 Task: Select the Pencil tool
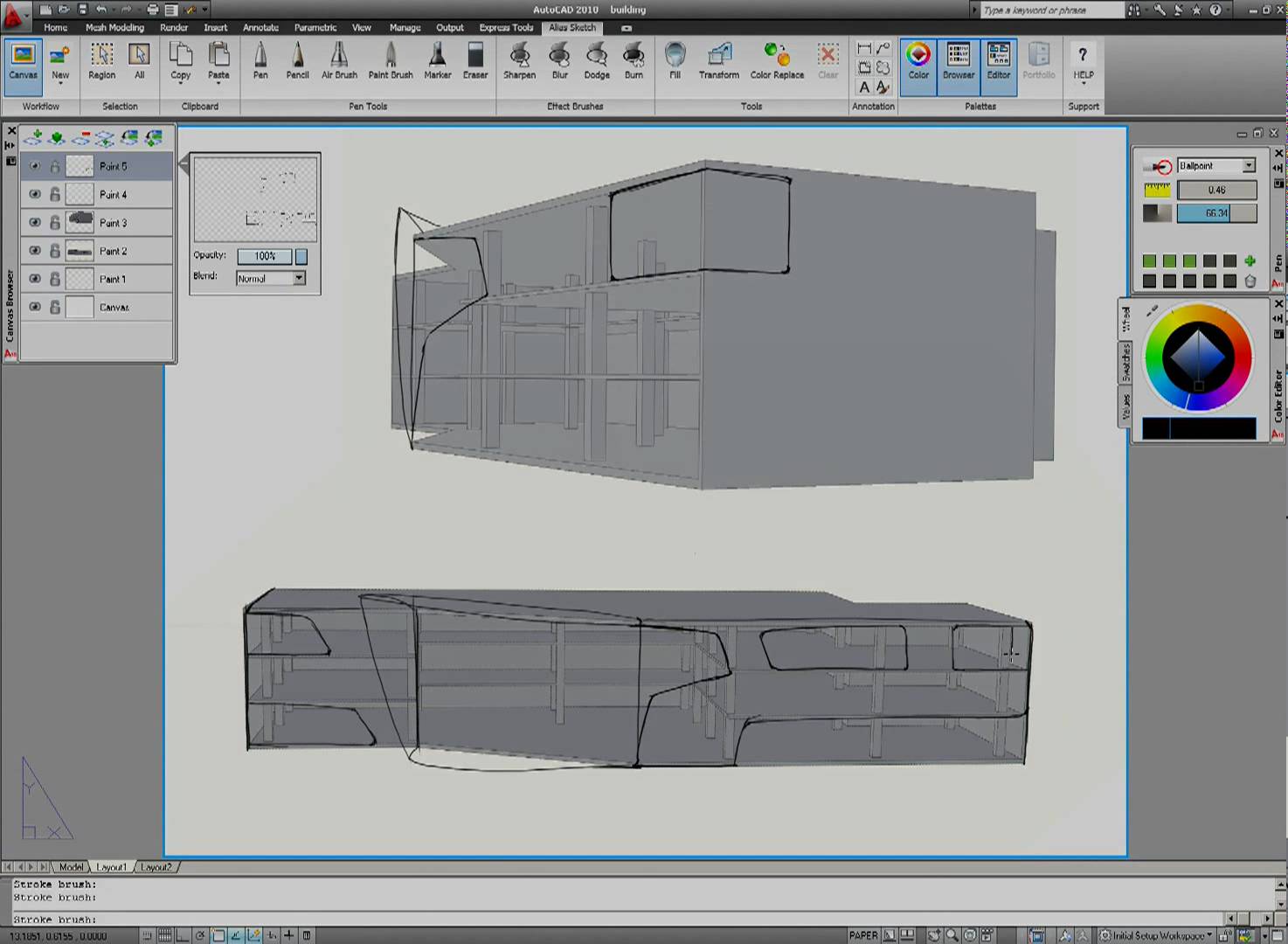tap(297, 62)
